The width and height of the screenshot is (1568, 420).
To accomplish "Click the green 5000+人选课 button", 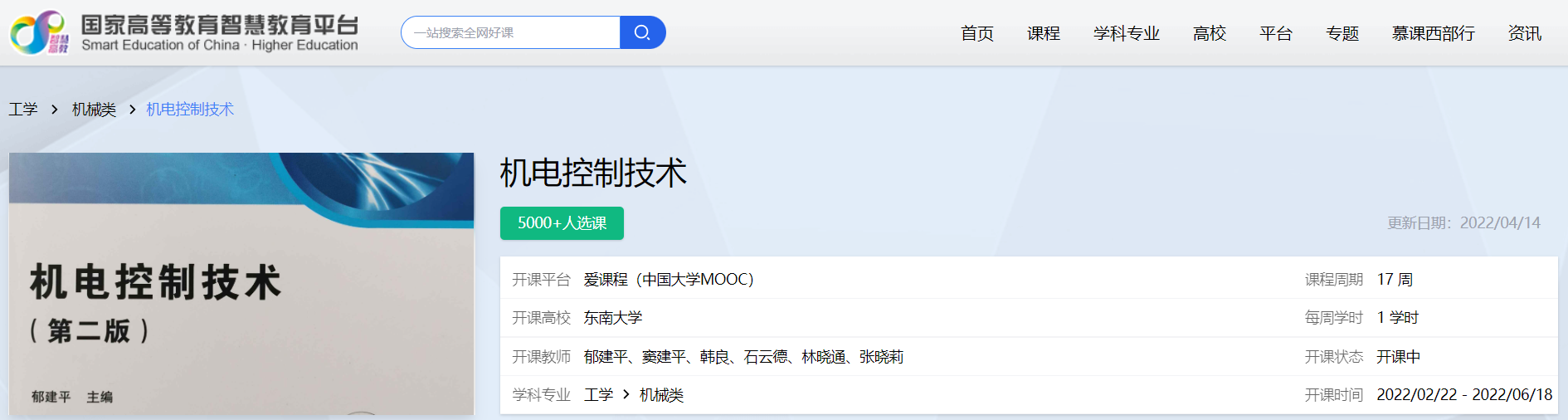I will [x=562, y=223].
